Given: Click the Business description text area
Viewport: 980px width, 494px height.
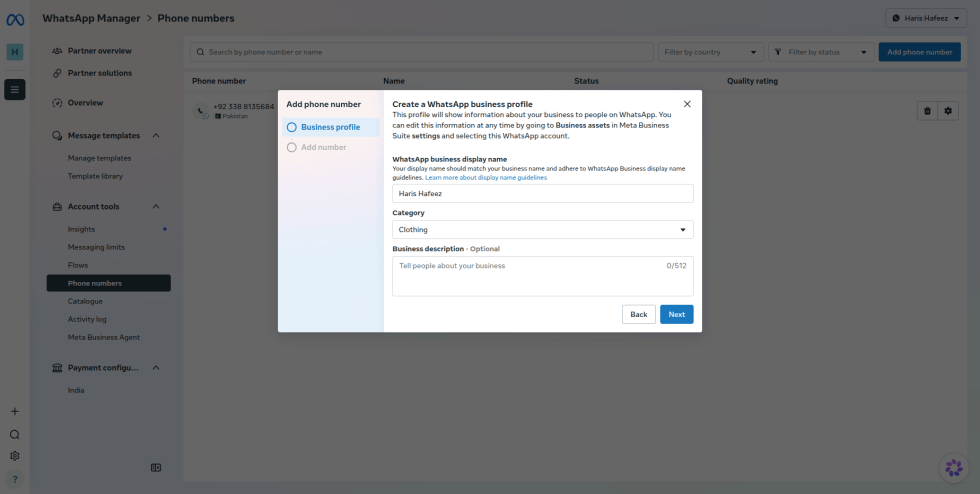Looking at the screenshot, I should [542, 276].
